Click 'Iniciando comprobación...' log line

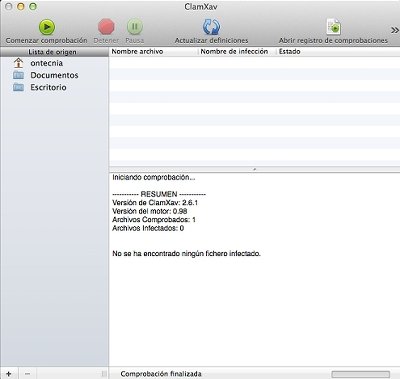click(154, 177)
